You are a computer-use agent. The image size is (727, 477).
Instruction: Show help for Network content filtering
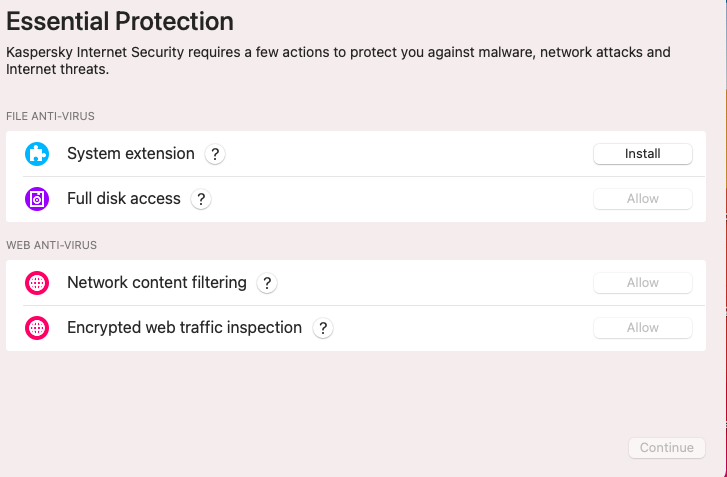tap(266, 283)
